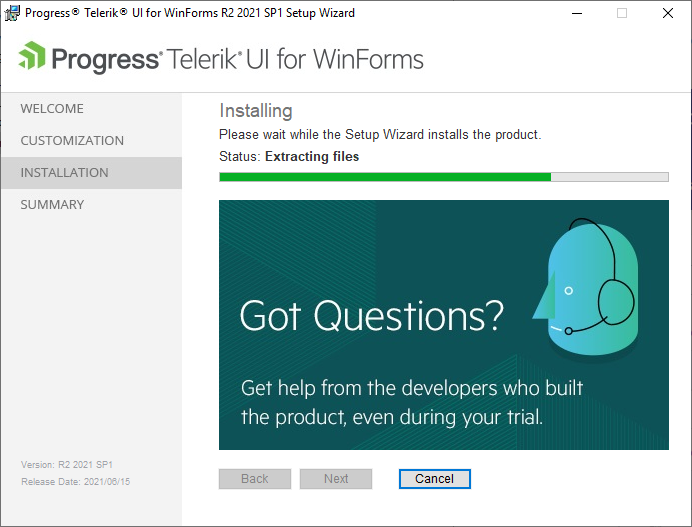Click the Release Date label
This screenshot has height=527, width=692.
pos(75,482)
